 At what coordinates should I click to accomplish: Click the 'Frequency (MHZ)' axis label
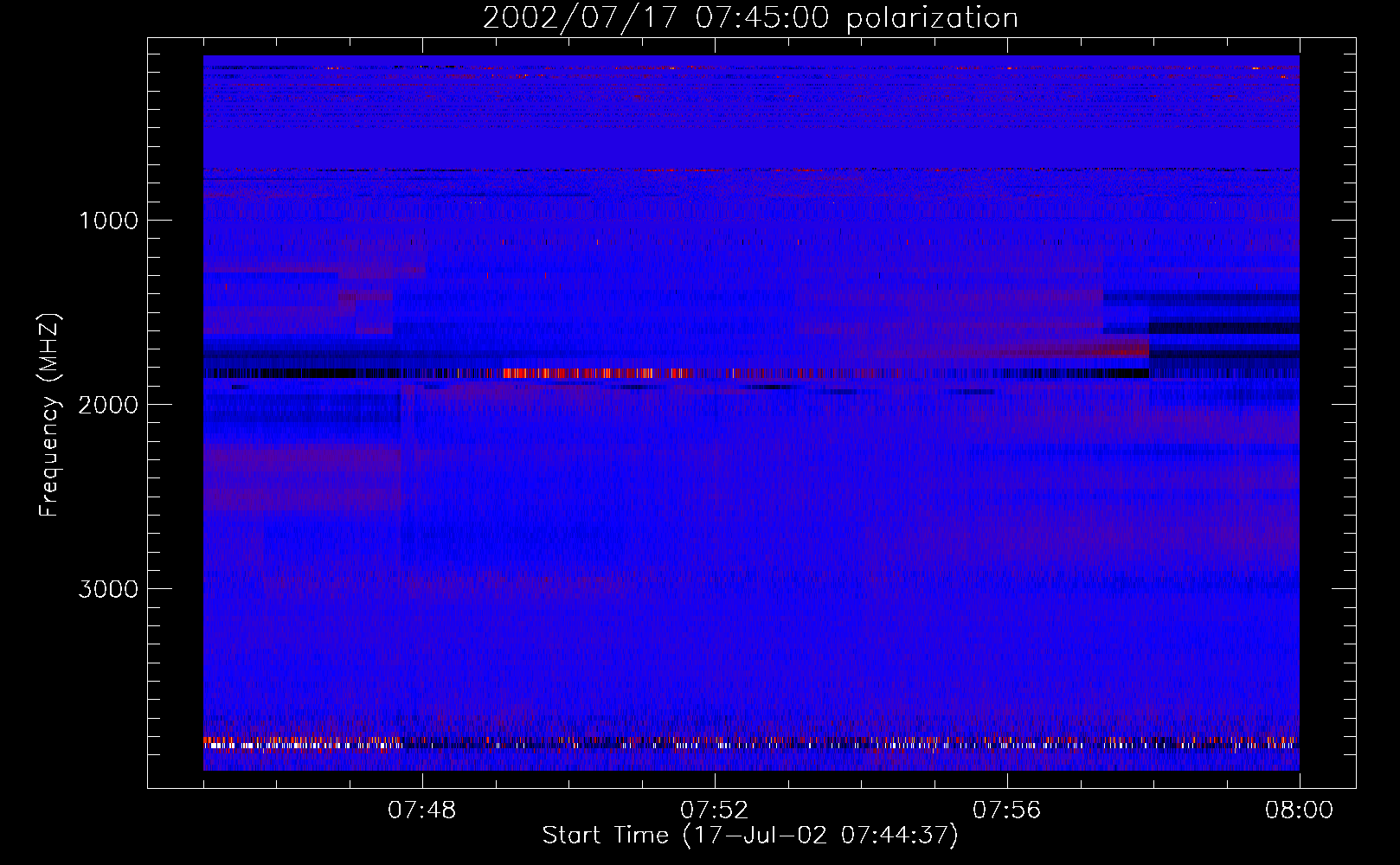point(50,415)
